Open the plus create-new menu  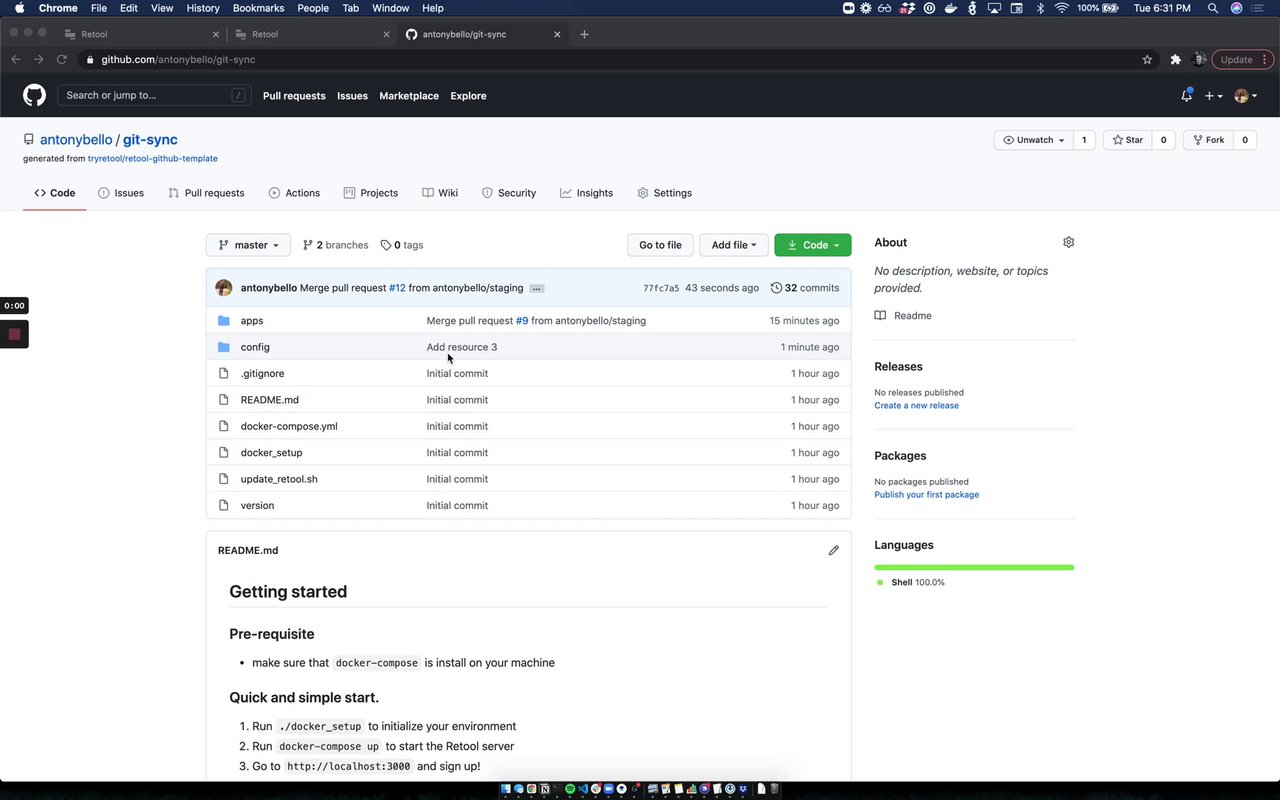[1214, 96]
